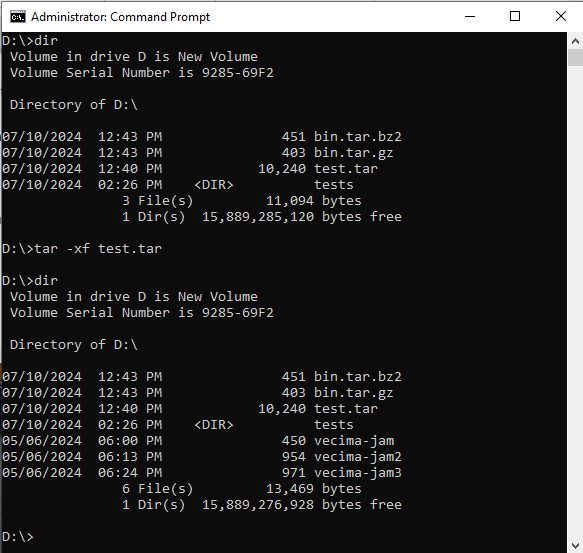
Task: Click bin.tar.gz in the second listing
Action: (x=354, y=393)
